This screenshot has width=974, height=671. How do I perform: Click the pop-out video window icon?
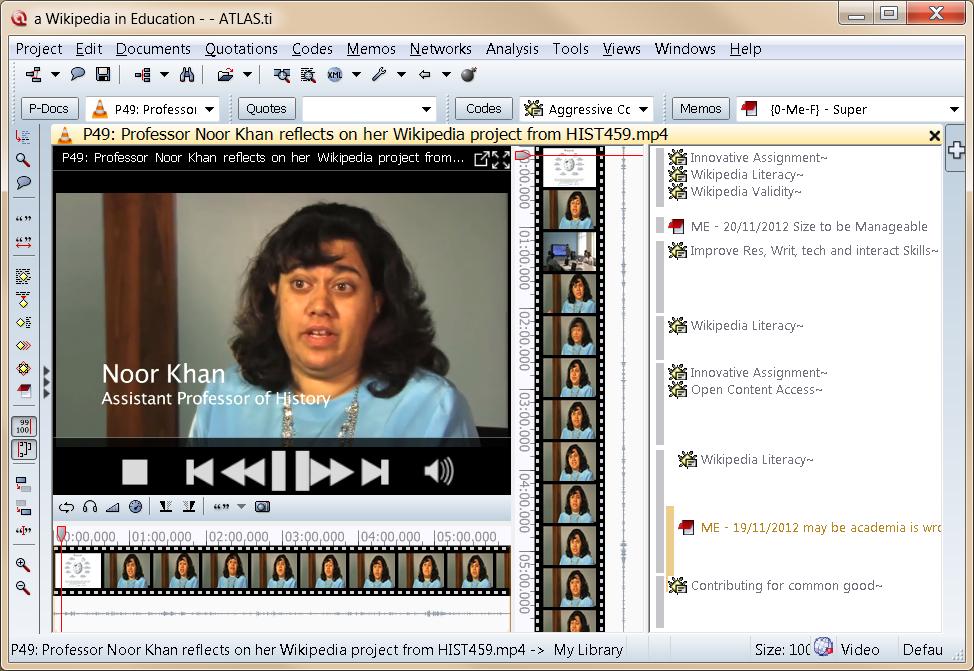(481, 159)
